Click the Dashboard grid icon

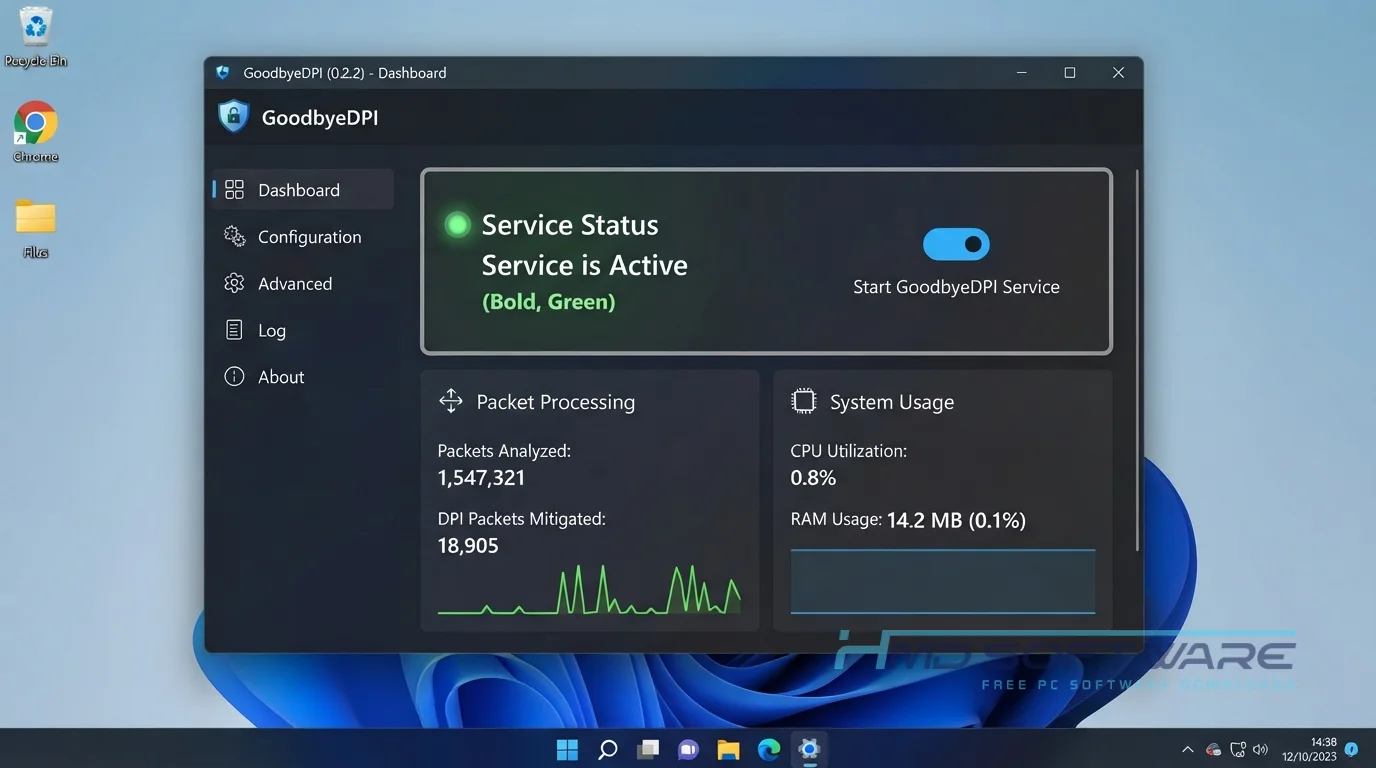(x=234, y=190)
